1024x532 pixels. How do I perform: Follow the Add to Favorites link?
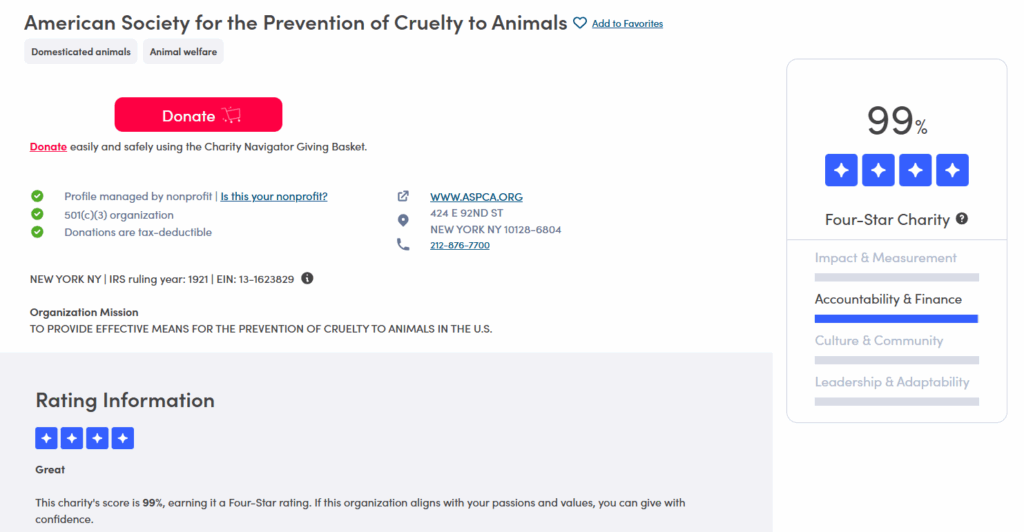[x=627, y=24]
